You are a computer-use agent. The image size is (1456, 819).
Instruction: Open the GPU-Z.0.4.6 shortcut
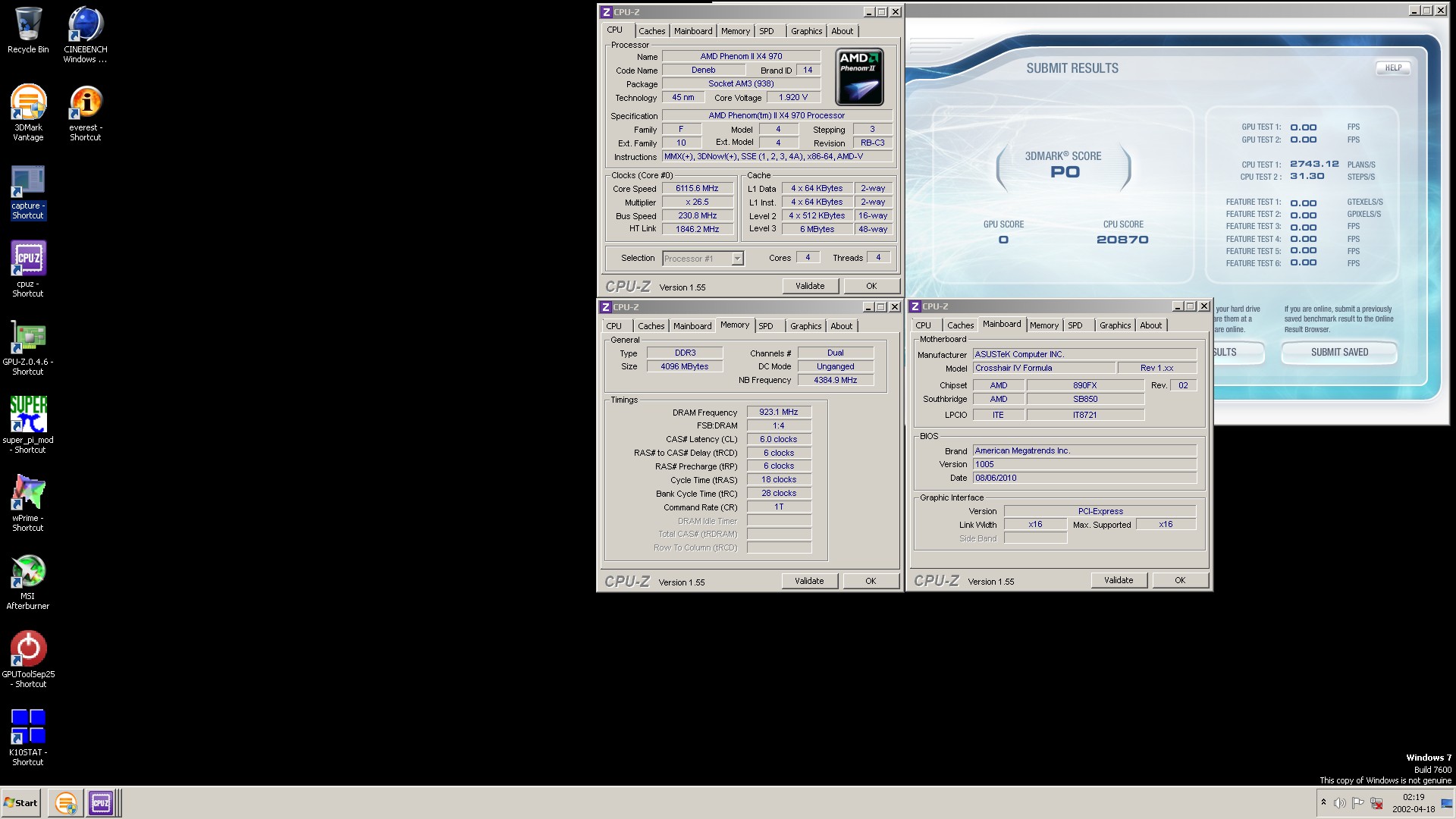(28, 338)
